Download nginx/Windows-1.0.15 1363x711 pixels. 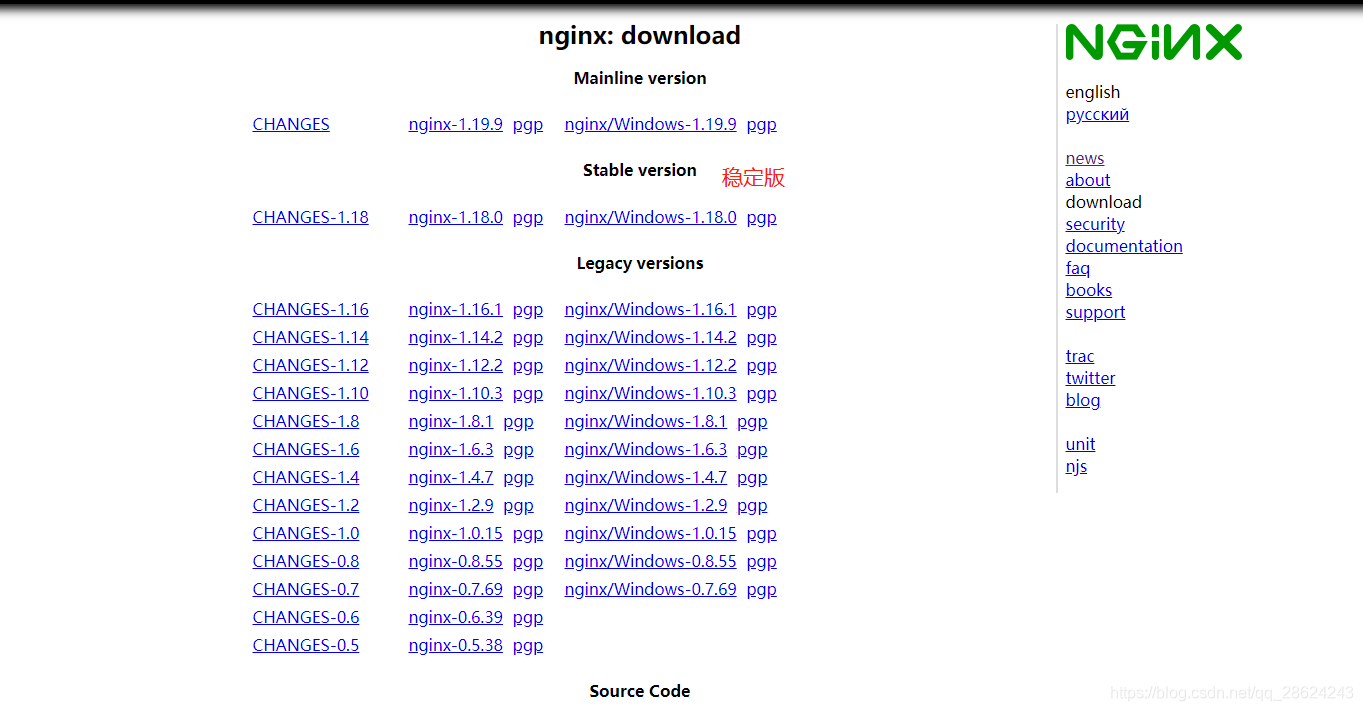point(650,533)
